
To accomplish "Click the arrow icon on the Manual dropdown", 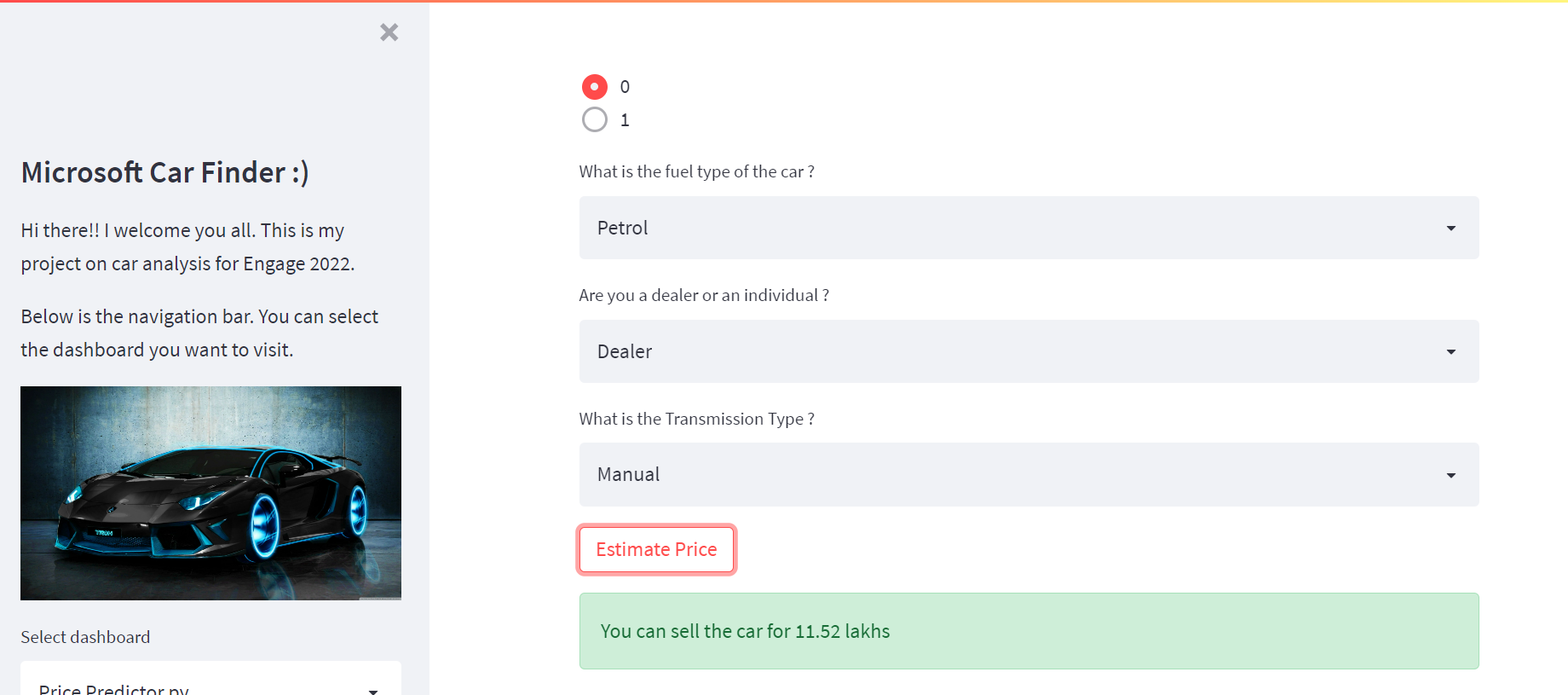I will pos(1450,476).
